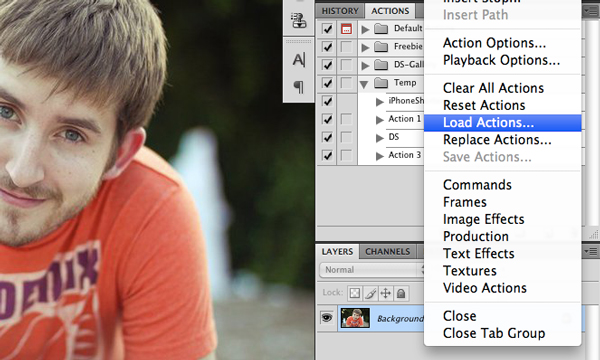The height and width of the screenshot is (360, 600).
Task: Toggle dialog box for Action 3
Action: click(x=346, y=155)
